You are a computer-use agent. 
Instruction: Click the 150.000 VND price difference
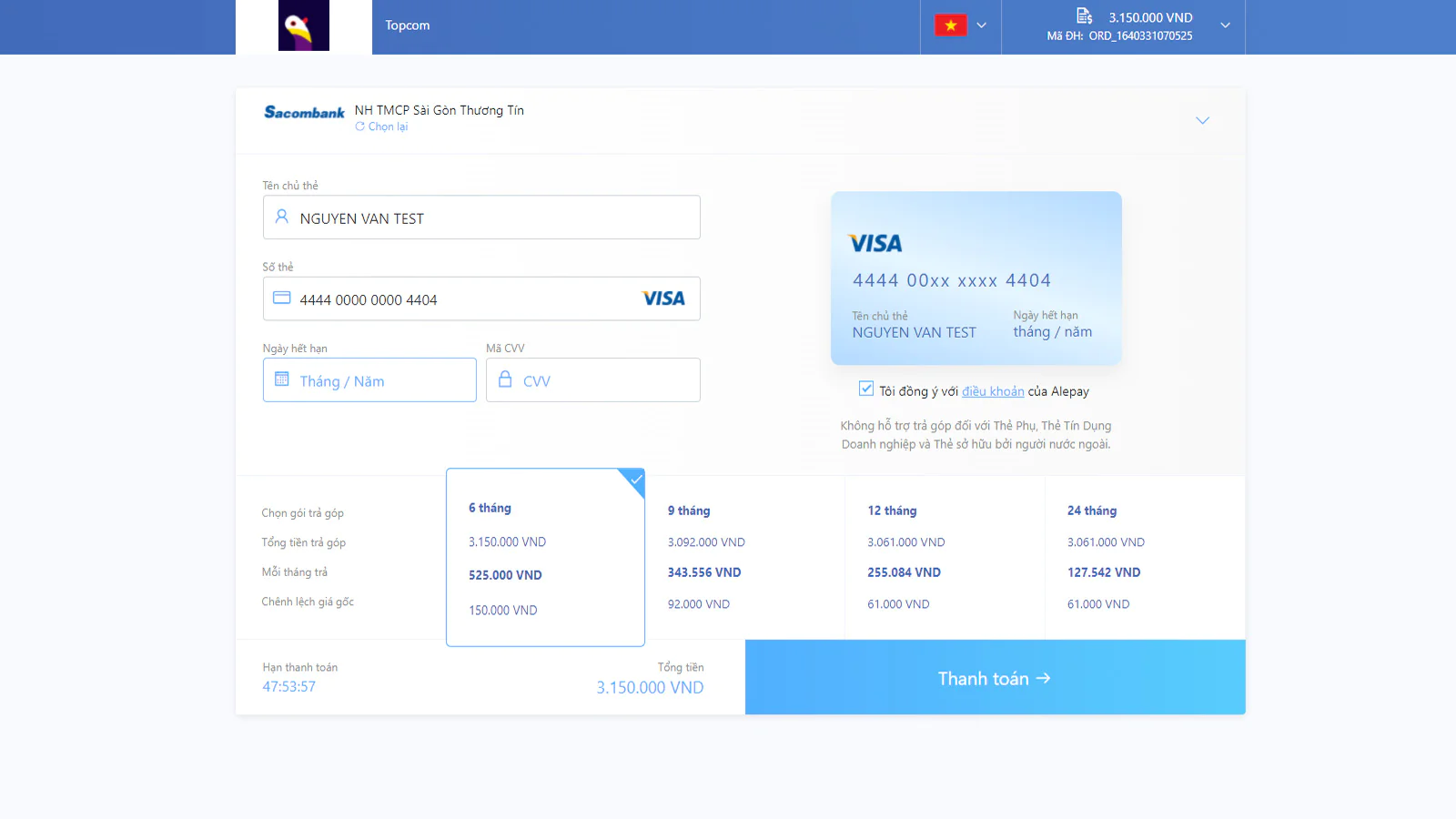502,611
